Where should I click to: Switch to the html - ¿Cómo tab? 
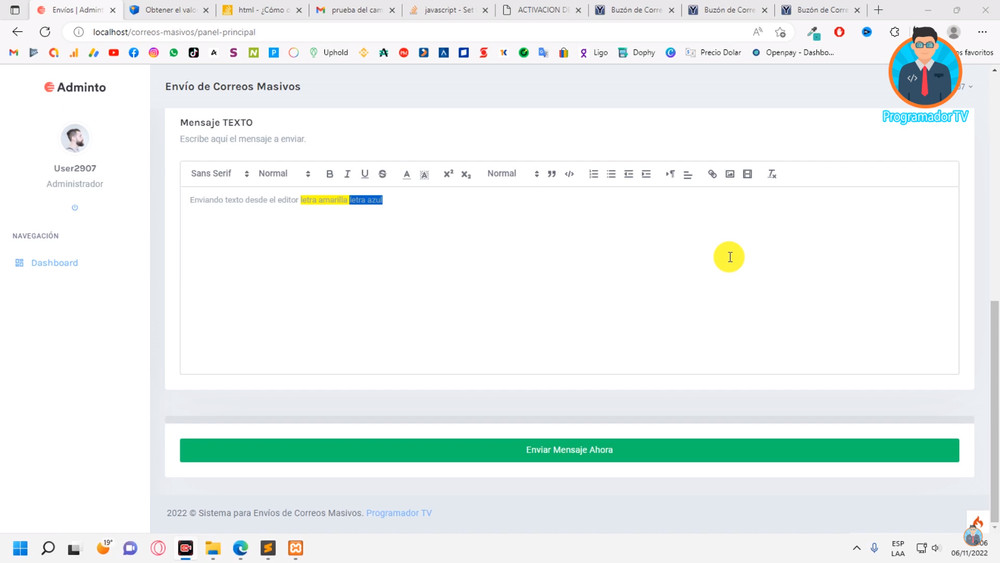pyautogui.click(x=263, y=10)
